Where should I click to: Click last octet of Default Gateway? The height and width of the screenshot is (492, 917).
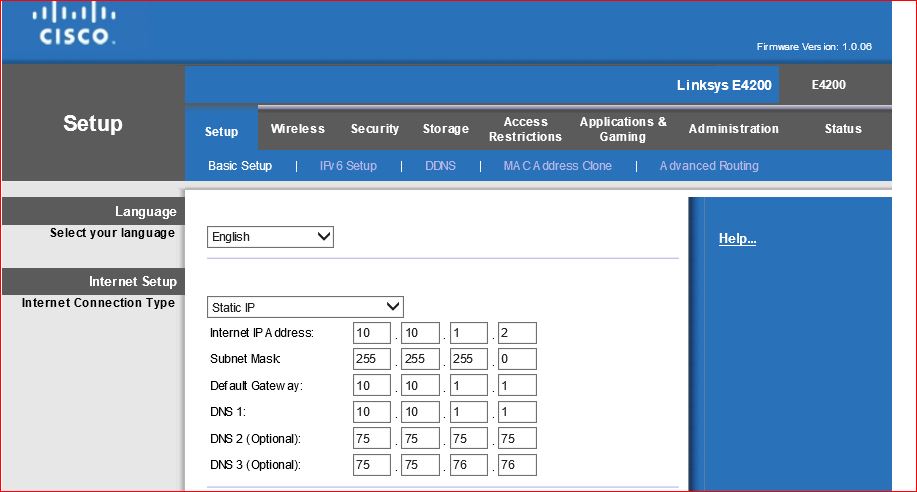[x=517, y=386]
